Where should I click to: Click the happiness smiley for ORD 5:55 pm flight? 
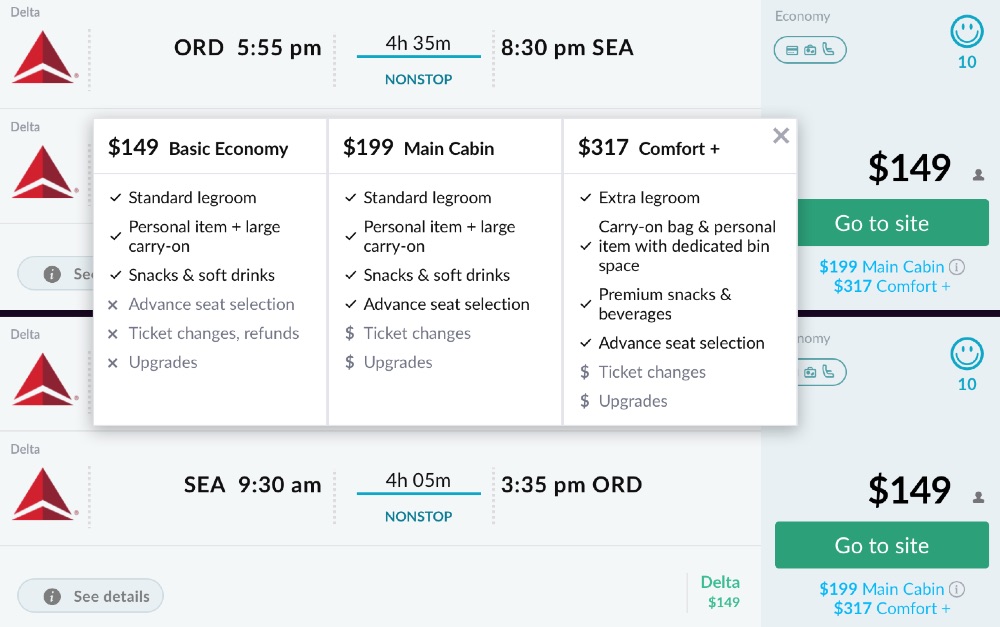967,33
